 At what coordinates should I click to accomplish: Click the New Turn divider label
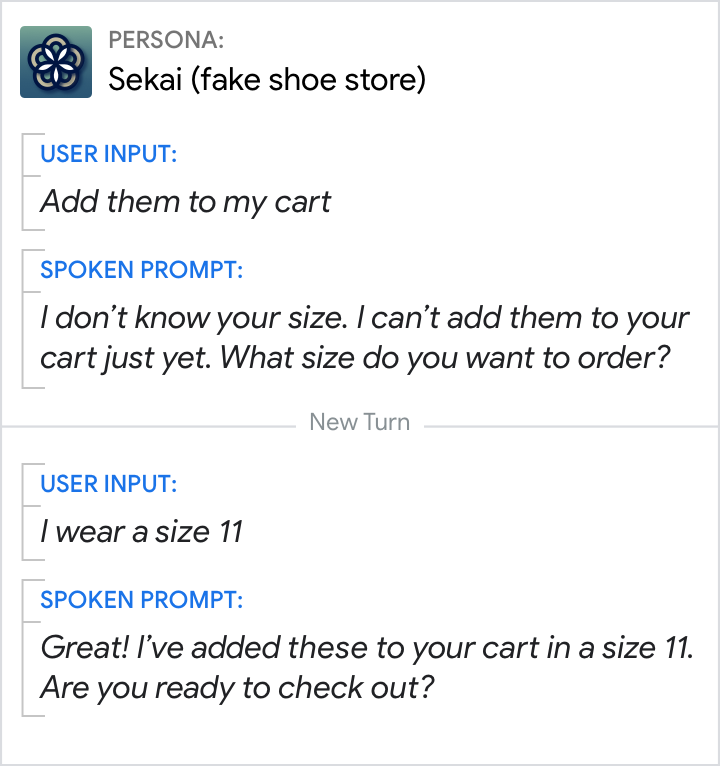coord(360,422)
